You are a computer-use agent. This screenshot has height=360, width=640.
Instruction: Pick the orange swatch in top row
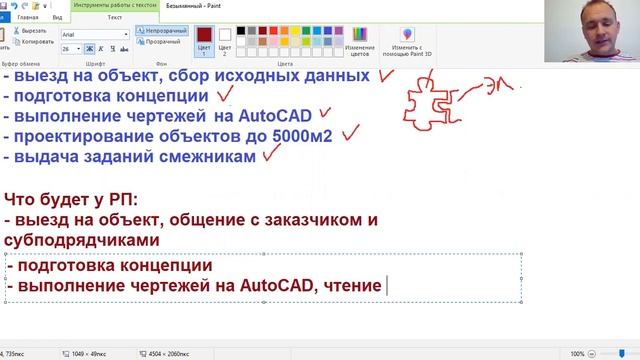pyautogui.click(x=284, y=31)
